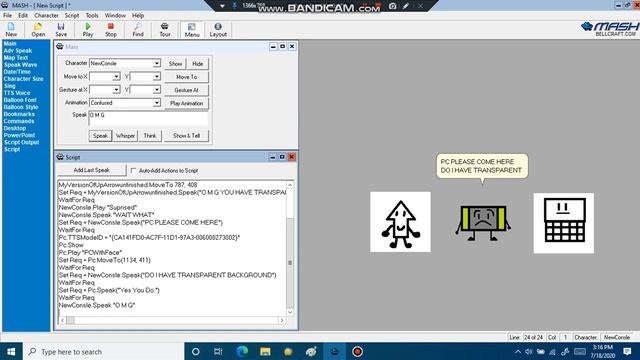Click the volume tray icon
Image resolution: width=640 pixels, height=360 pixels.
(529, 351)
